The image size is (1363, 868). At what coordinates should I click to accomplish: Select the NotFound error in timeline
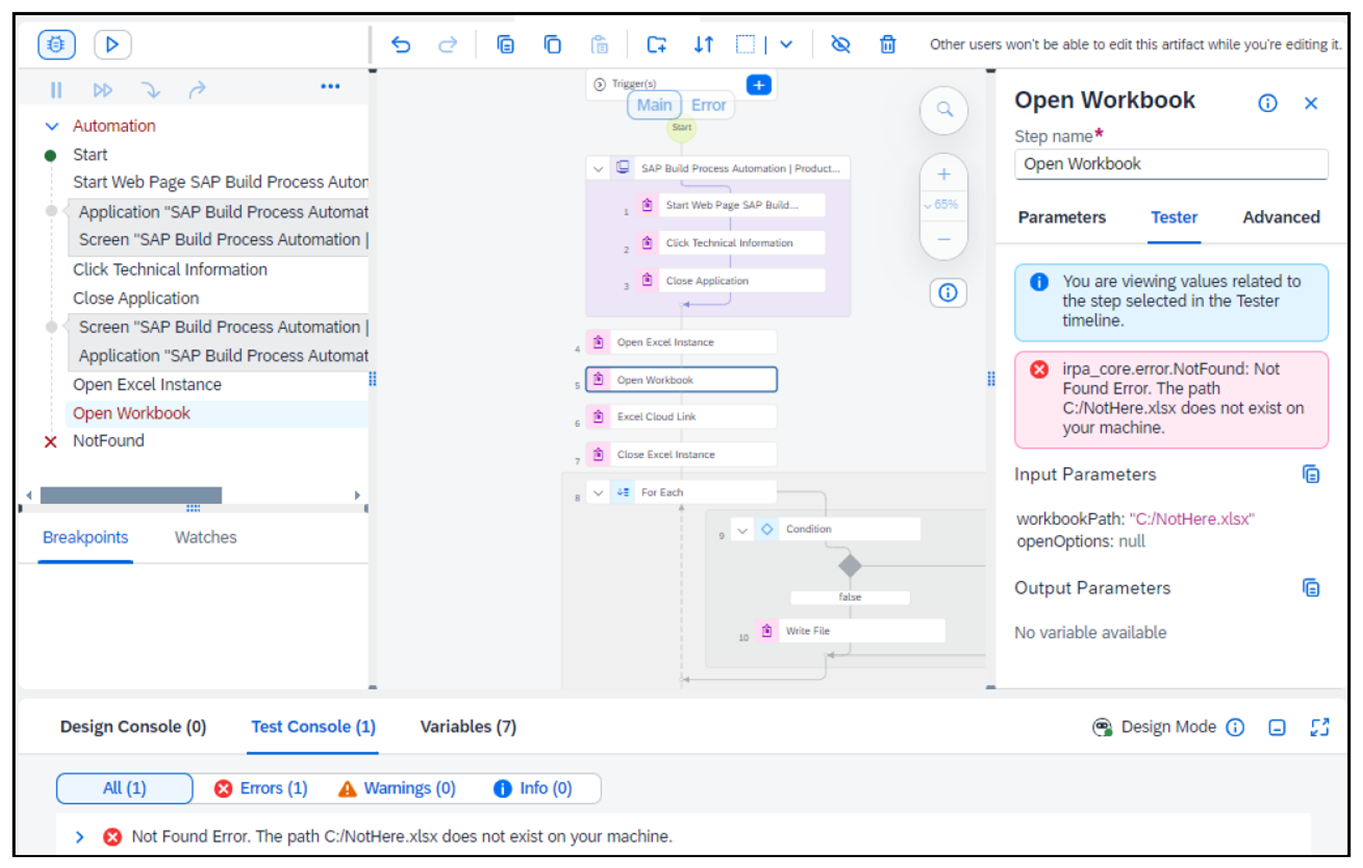108,441
